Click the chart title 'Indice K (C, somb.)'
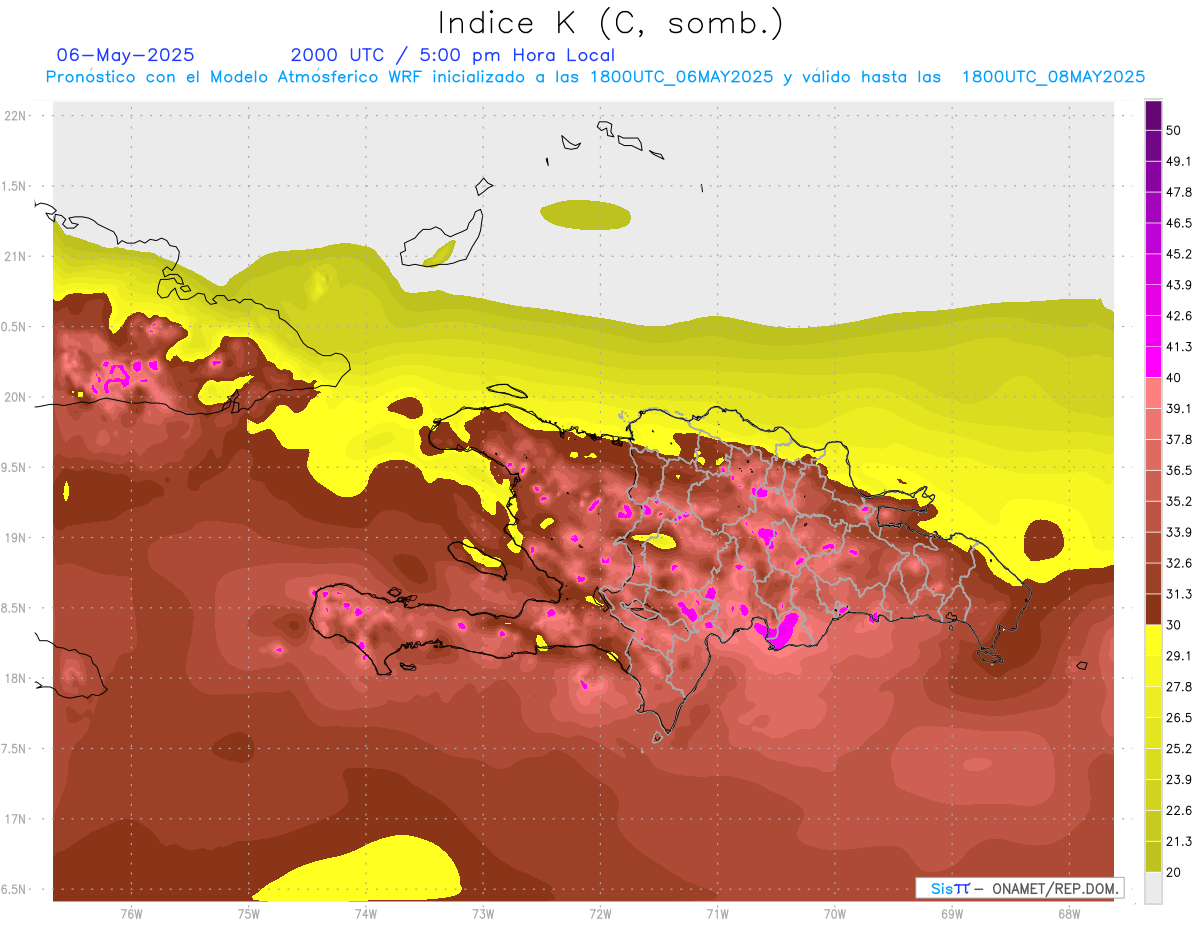Screen dimensions: 1200x927 611,24
